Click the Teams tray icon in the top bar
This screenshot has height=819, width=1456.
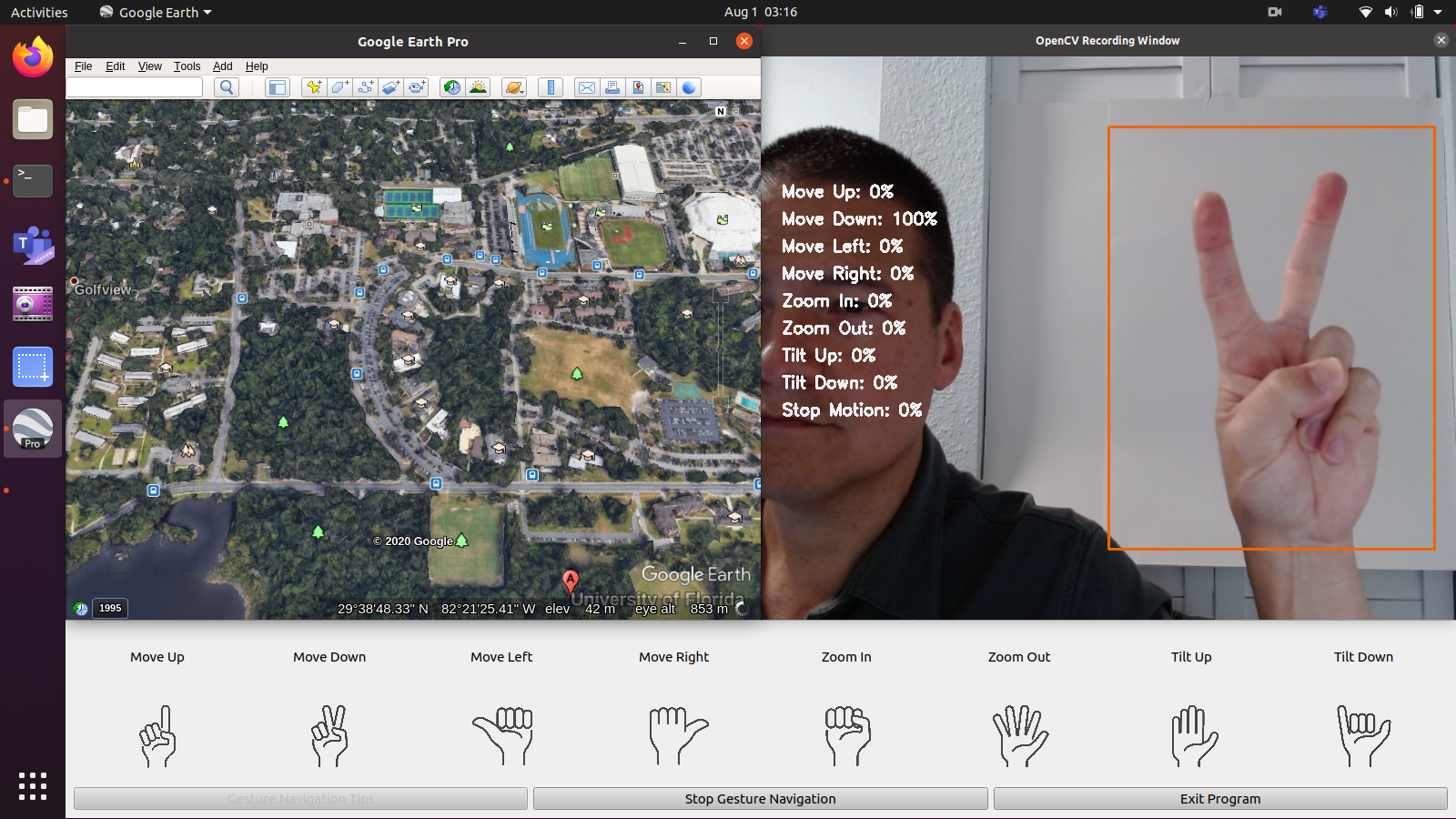point(1320,12)
